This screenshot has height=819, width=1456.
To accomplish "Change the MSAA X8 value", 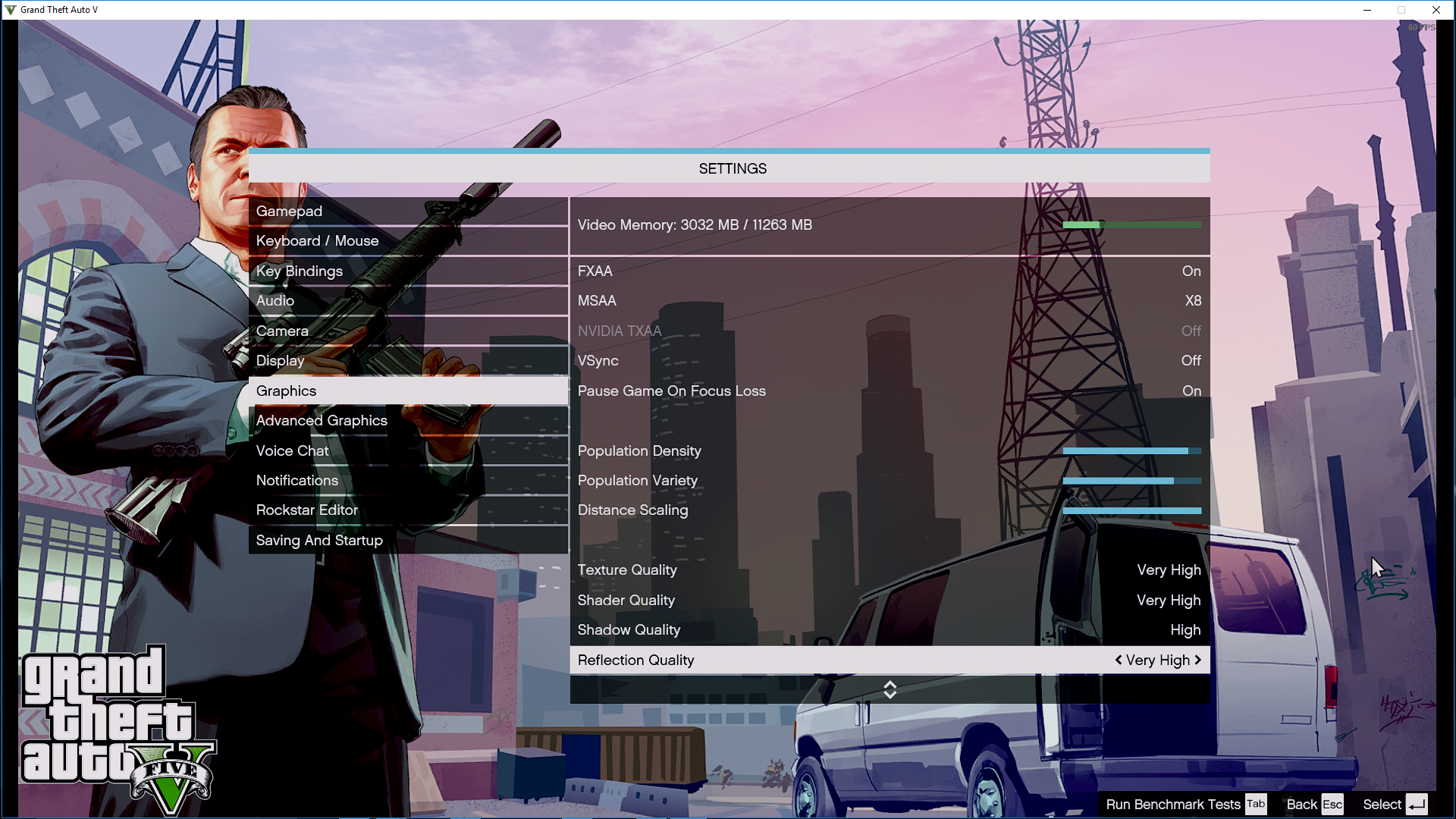I will pyautogui.click(x=1193, y=301).
